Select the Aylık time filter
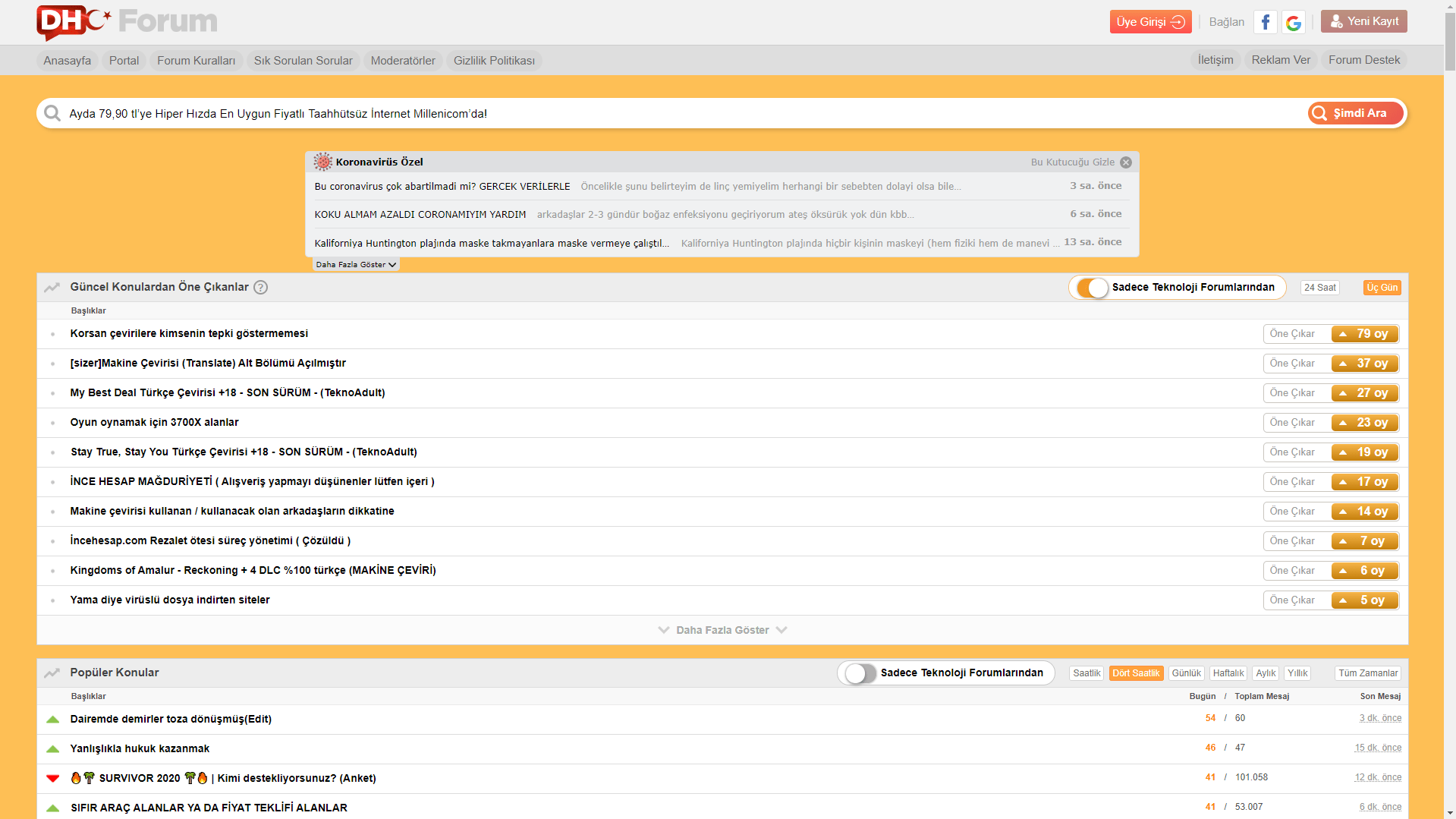The image size is (1456, 819). click(1266, 673)
